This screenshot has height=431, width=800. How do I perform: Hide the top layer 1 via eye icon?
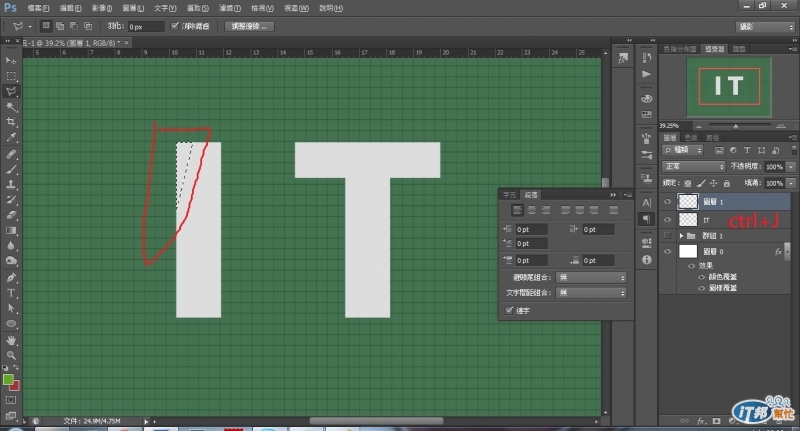pos(667,202)
